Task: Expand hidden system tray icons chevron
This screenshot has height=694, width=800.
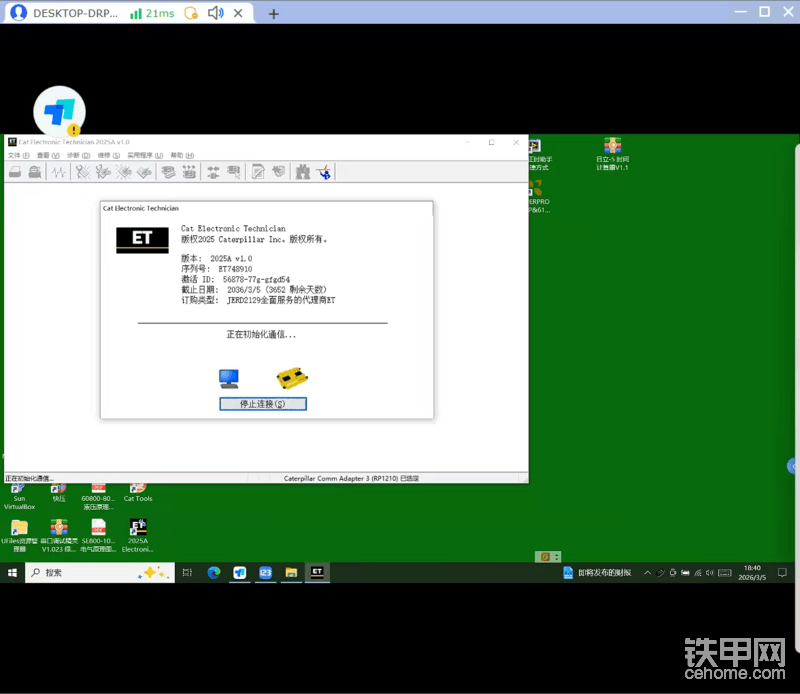Action: (x=647, y=573)
